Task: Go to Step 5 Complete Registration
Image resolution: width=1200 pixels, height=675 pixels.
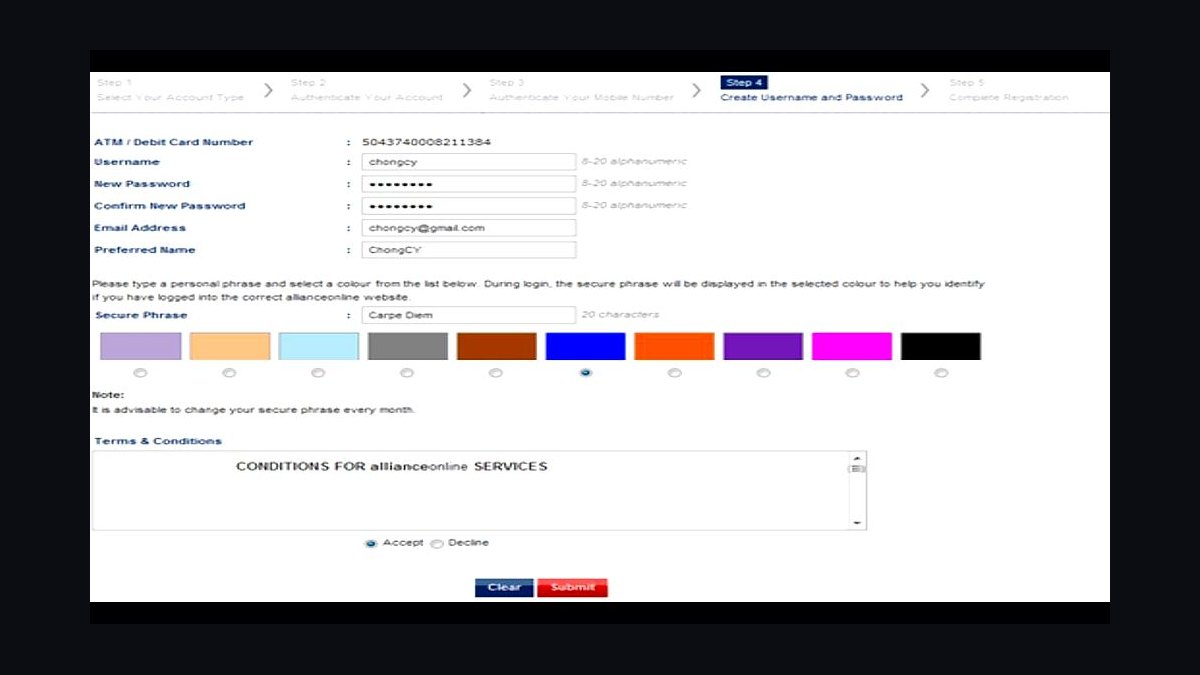Action: pyautogui.click(x=1008, y=90)
